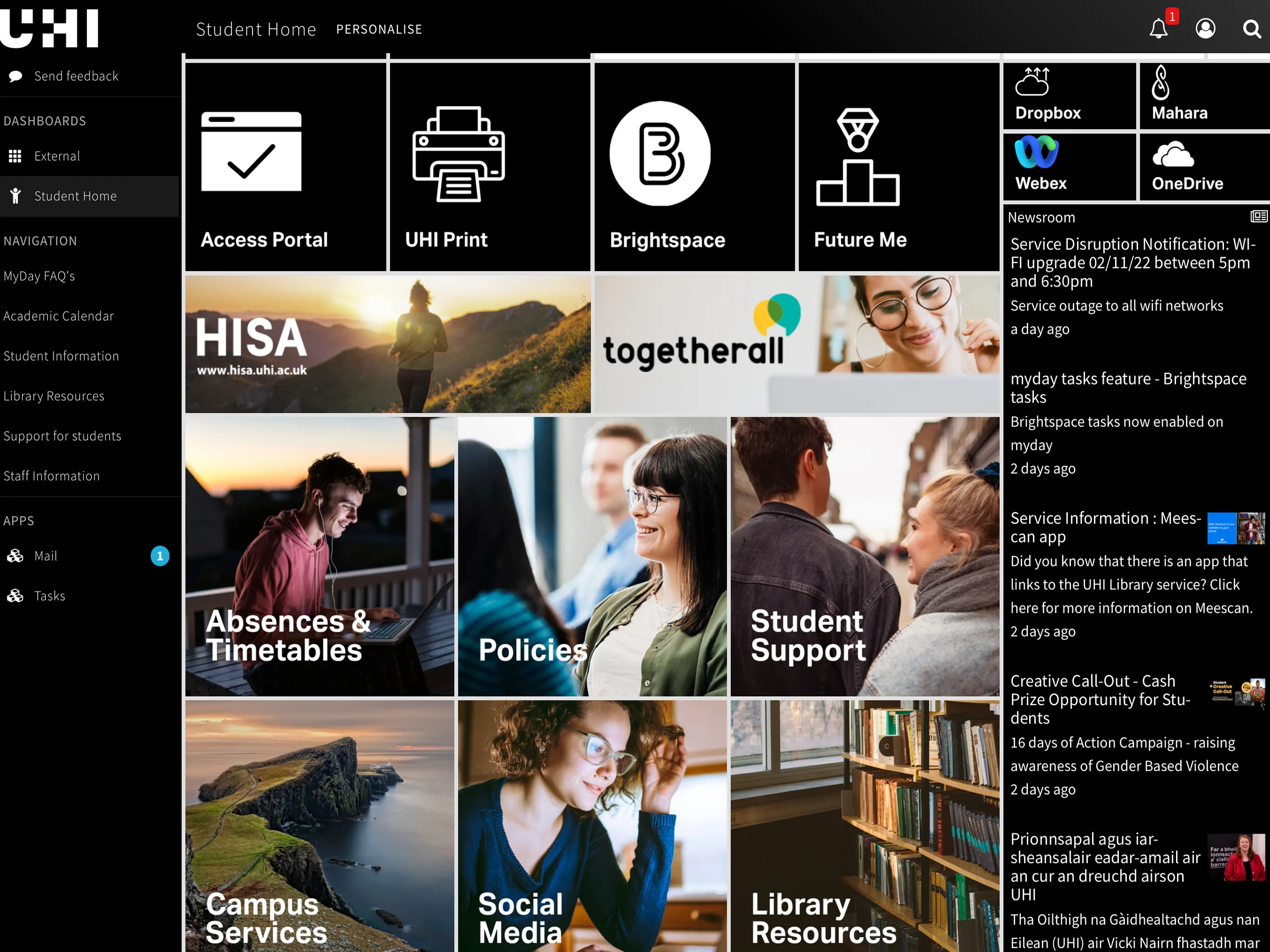The height and width of the screenshot is (952, 1270).
Task: Open Library Resources navigation link
Action: click(53, 395)
